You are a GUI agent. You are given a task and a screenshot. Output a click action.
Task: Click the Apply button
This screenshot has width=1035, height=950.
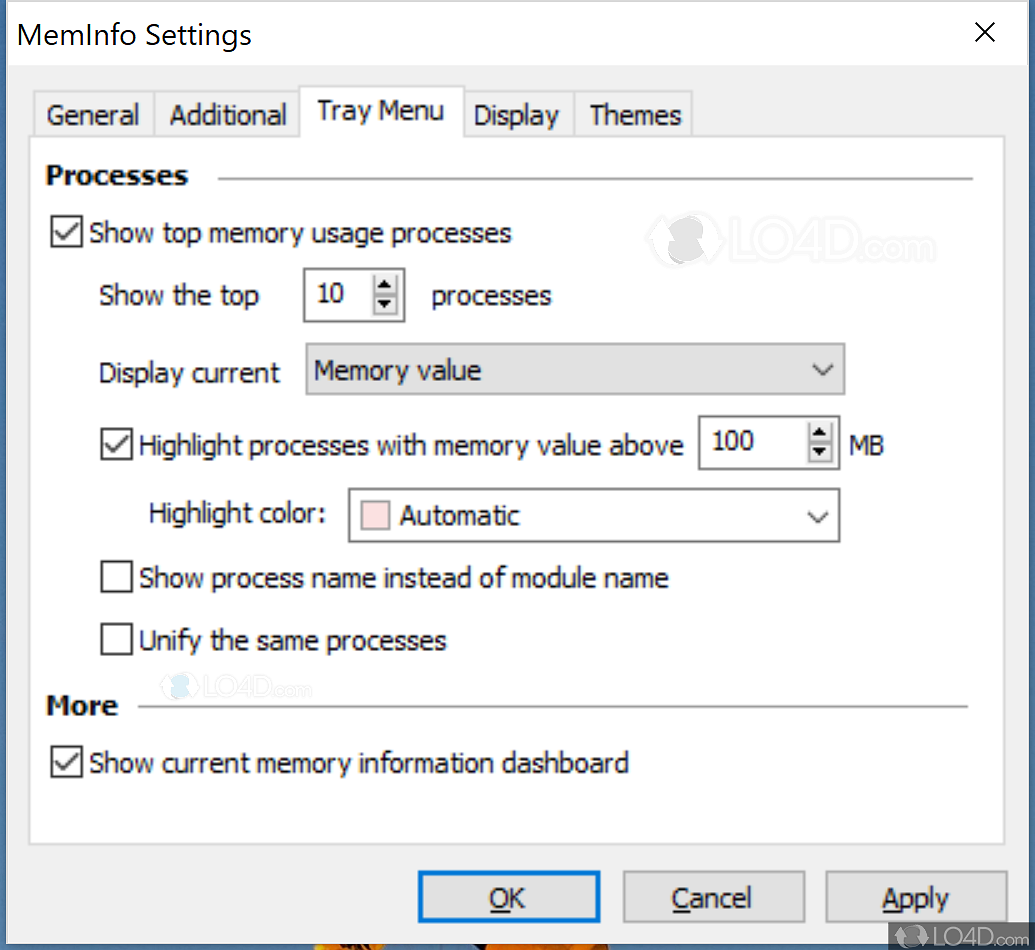pyautogui.click(x=915, y=899)
